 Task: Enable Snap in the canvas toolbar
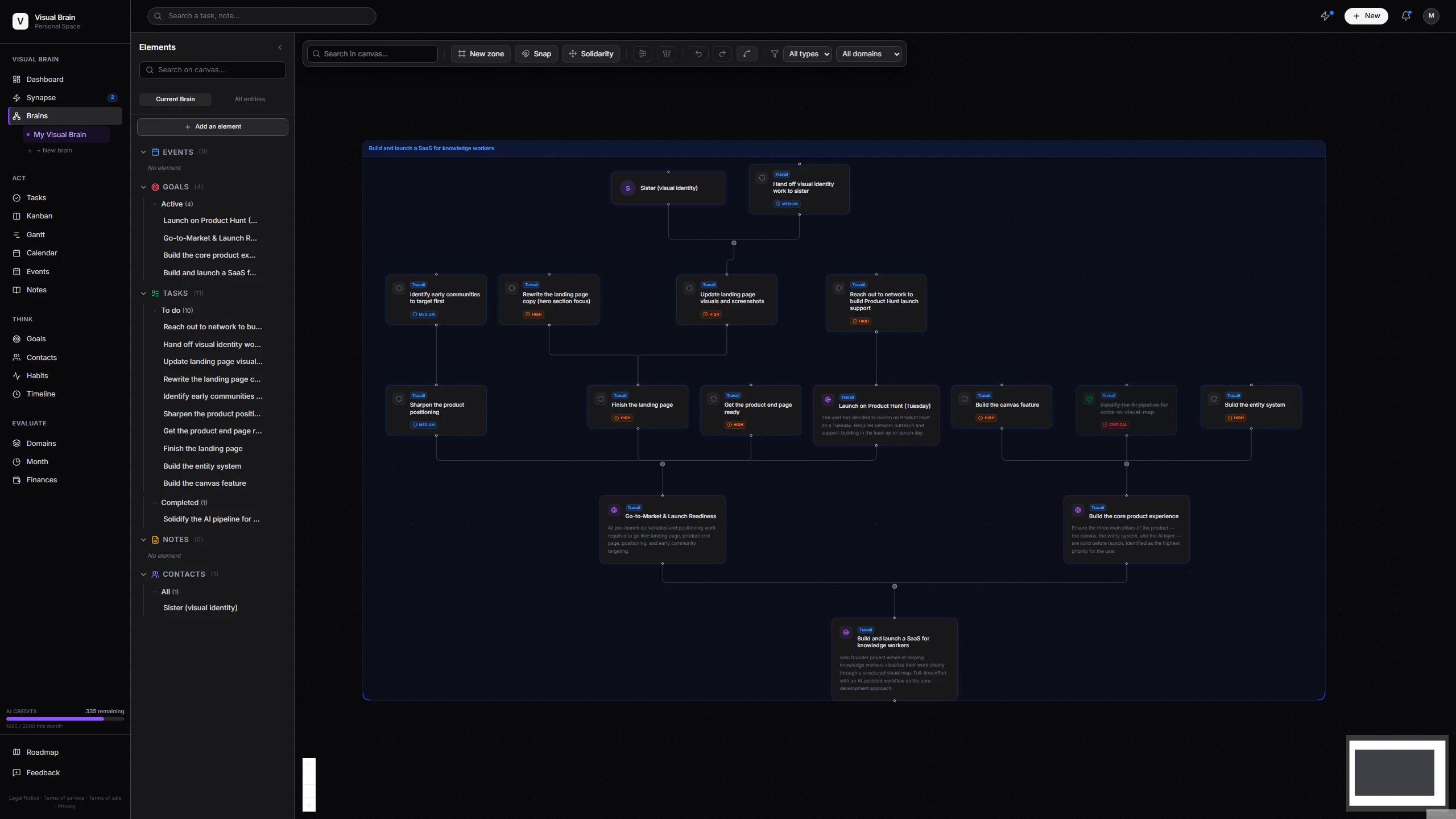[x=535, y=53]
